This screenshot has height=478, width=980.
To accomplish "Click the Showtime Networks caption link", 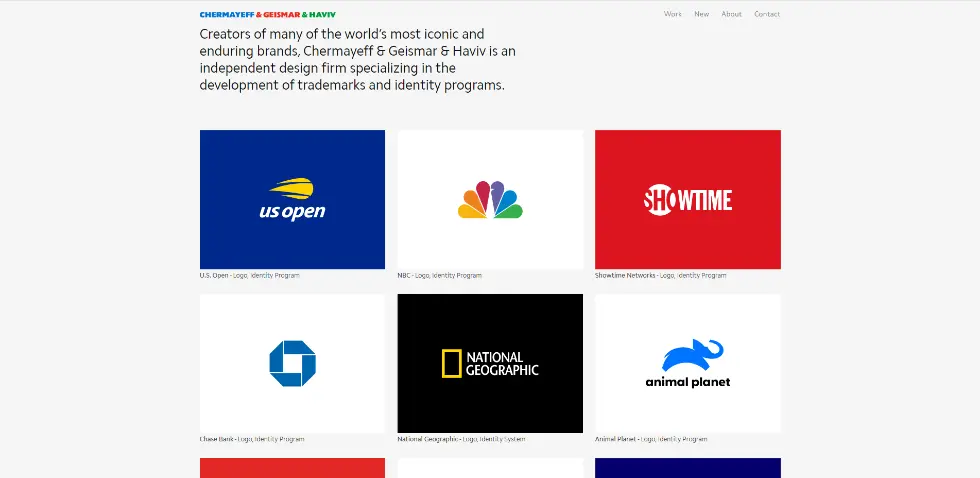I will click(661, 276).
